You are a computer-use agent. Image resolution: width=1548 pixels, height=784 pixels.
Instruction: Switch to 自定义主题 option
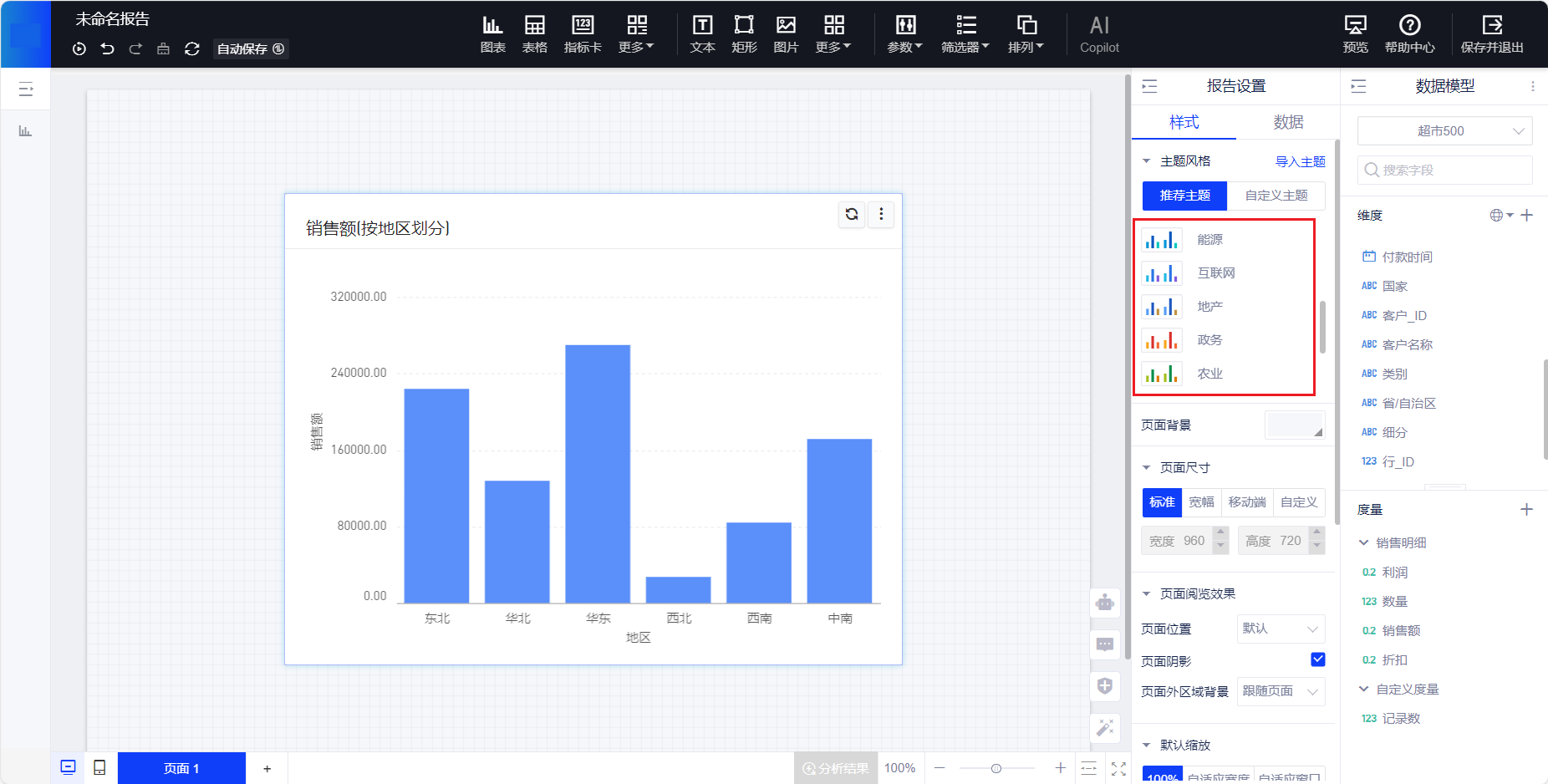[1276, 196]
